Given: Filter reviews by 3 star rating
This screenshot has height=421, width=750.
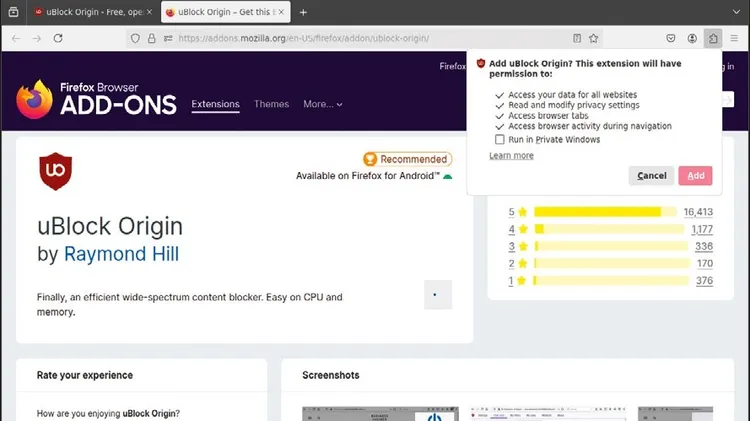Looking at the screenshot, I should coord(518,246).
